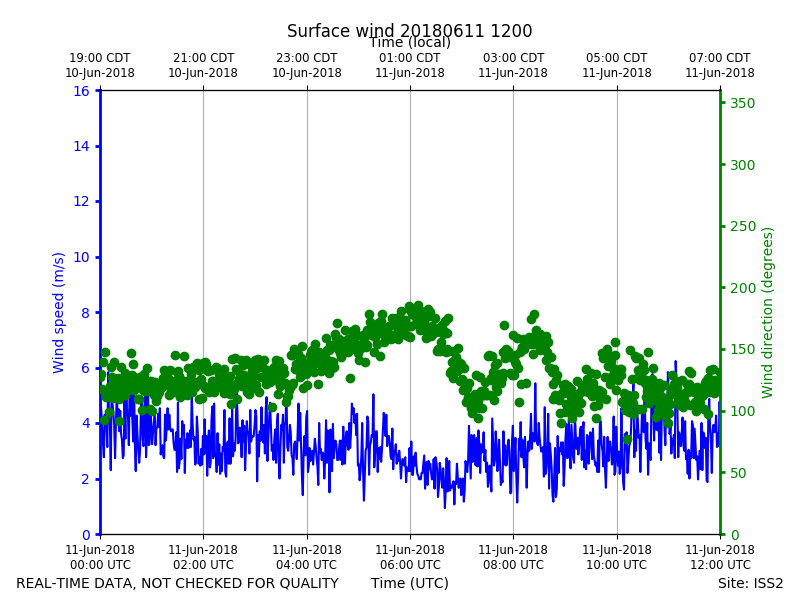Click the 'Time (local)' top axis label
Image resolution: width=800 pixels, height=600 pixels.
410,43
